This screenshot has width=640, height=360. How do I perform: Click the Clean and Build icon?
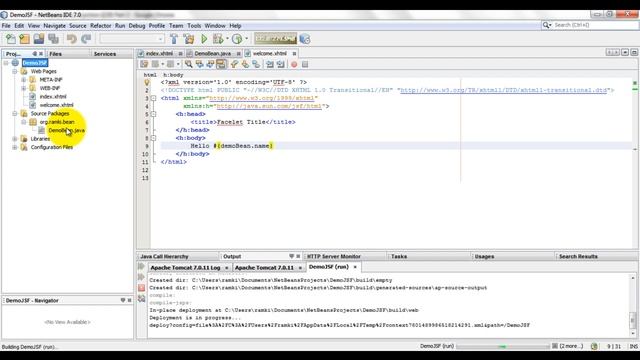189,39
